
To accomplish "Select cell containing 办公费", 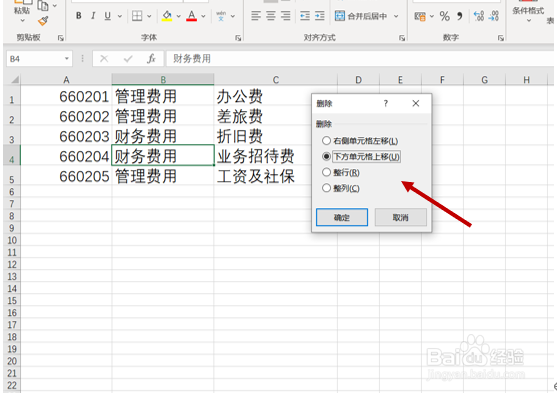I will click(x=276, y=96).
